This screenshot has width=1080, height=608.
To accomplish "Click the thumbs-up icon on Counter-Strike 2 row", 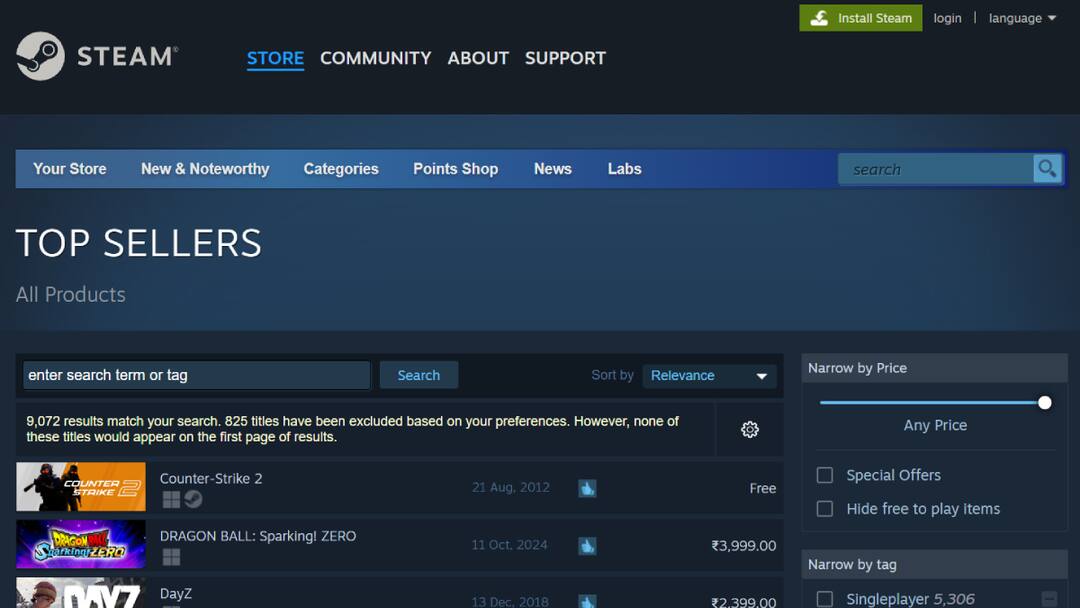I will pos(587,488).
